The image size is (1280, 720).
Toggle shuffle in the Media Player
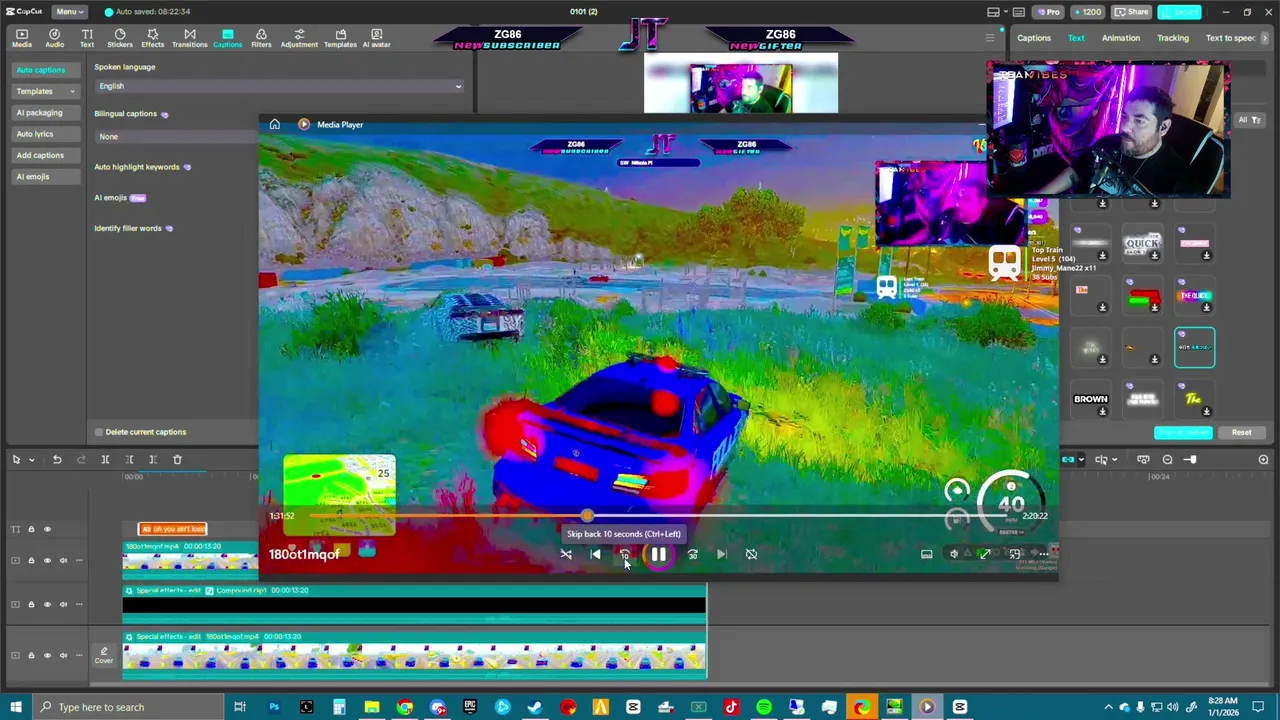pyautogui.click(x=566, y=554)
